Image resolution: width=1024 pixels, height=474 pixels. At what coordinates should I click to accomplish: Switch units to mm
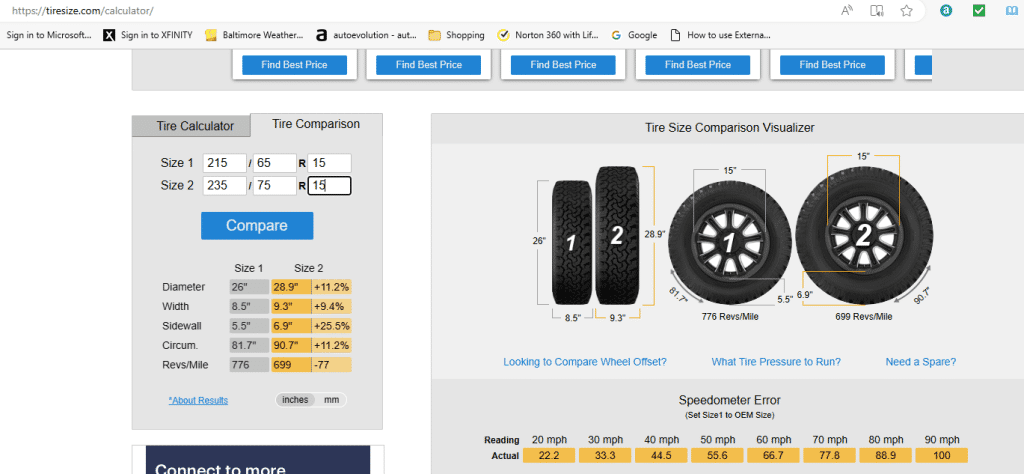tap(331, 400)
